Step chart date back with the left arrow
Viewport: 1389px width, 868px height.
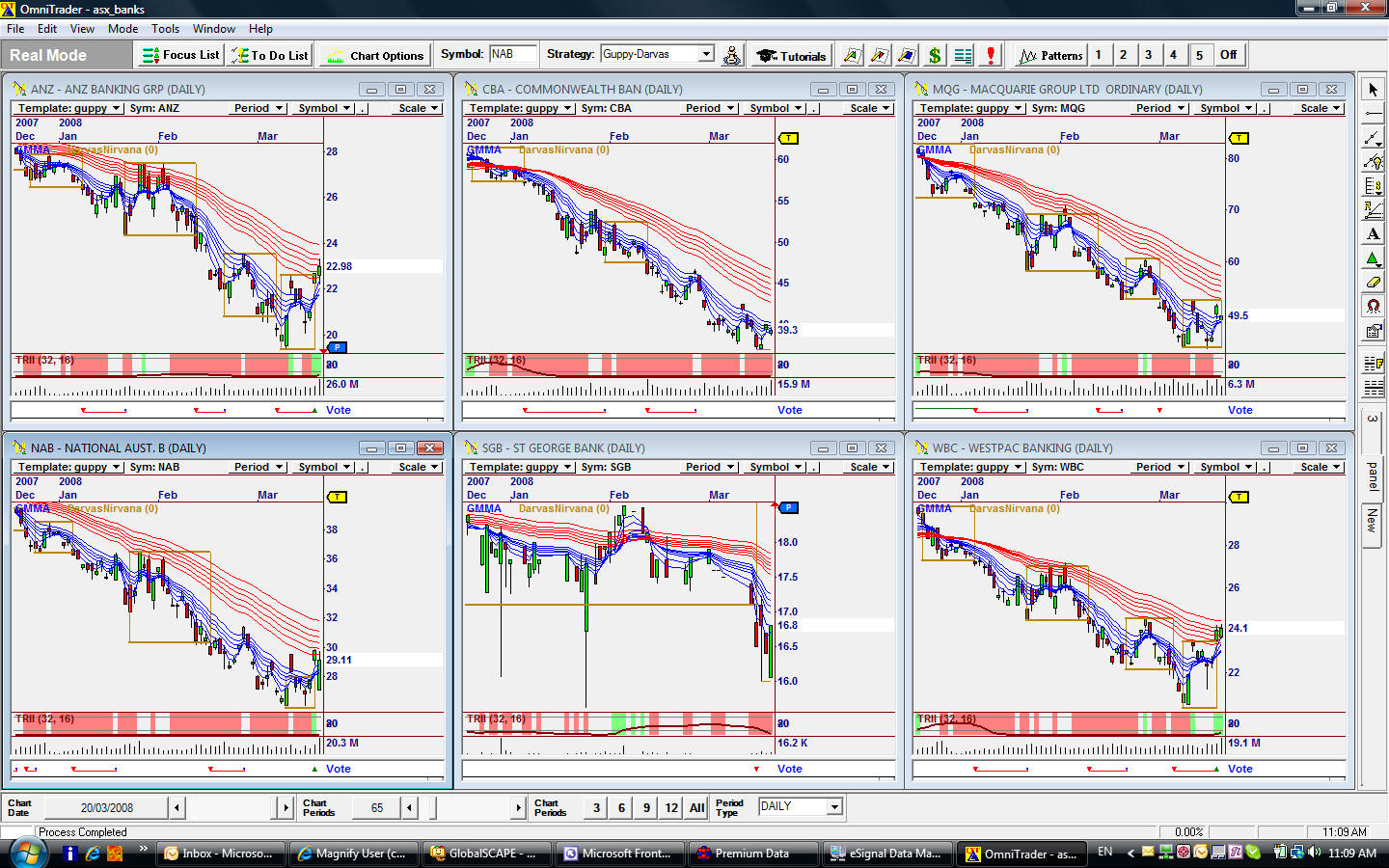pos(176,807)
